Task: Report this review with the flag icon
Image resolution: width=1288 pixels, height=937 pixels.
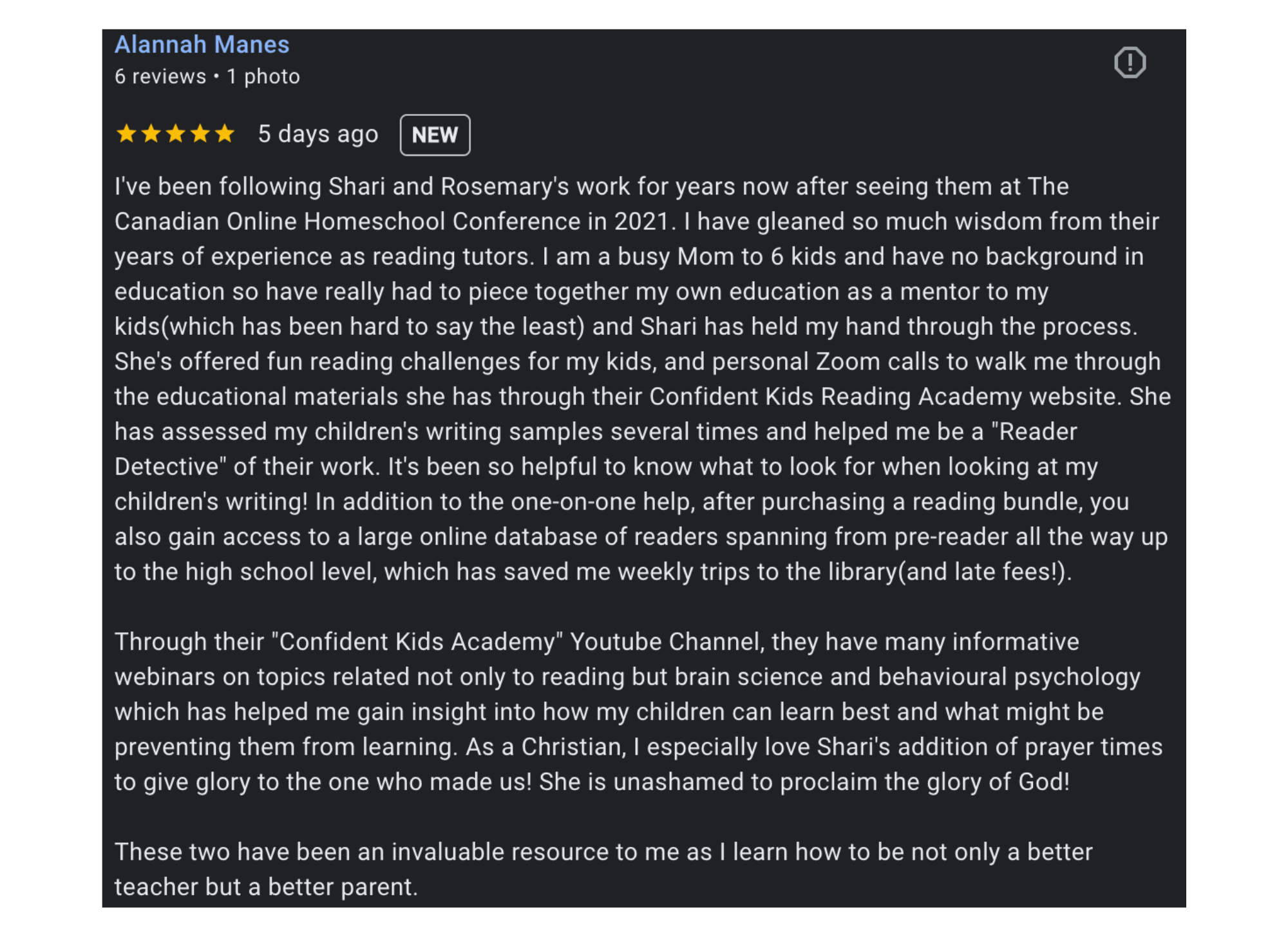Action: pos(1130,62)
